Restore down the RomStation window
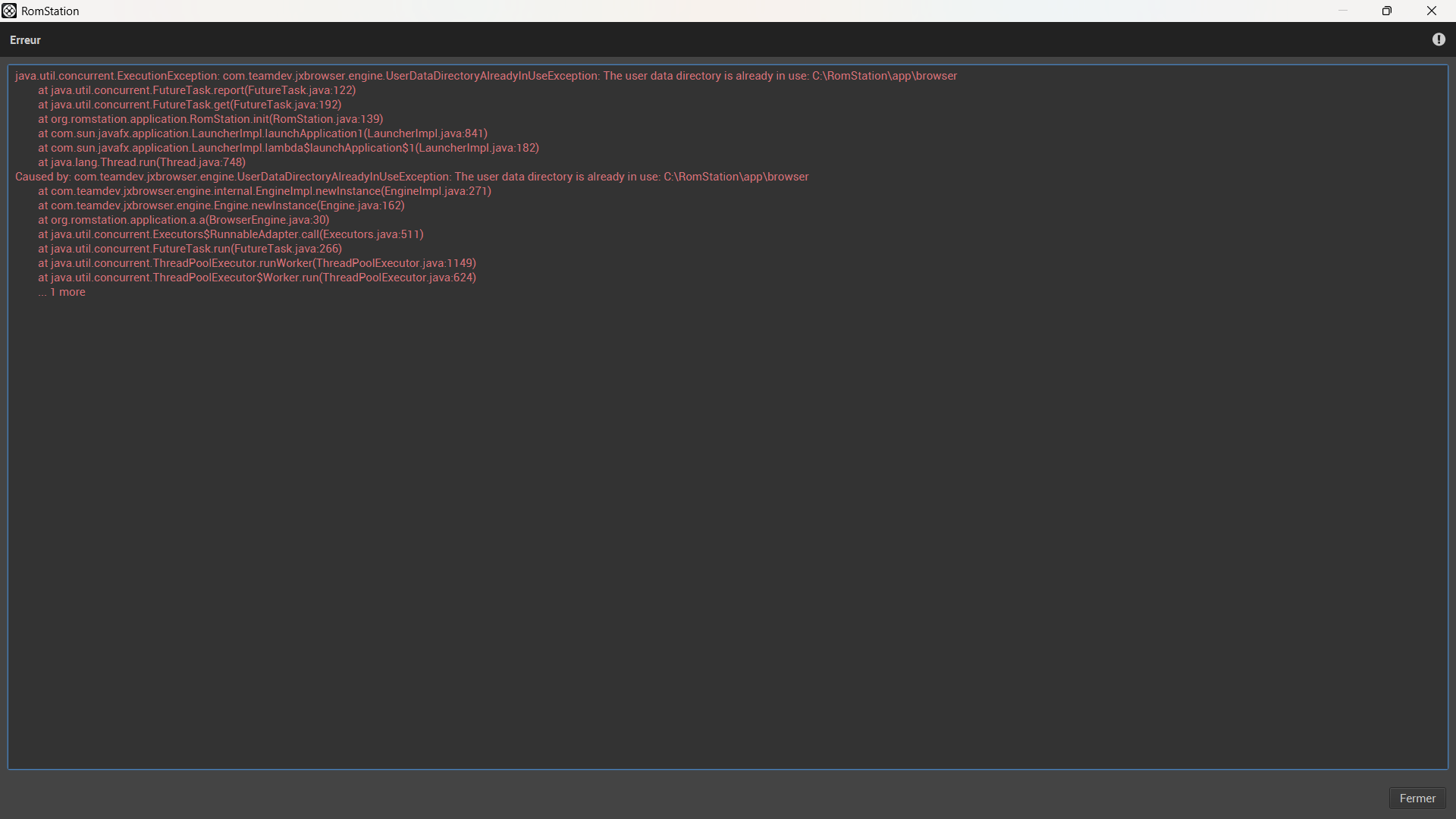This screenshot has width=1456, height=819. click(1386, 11)
